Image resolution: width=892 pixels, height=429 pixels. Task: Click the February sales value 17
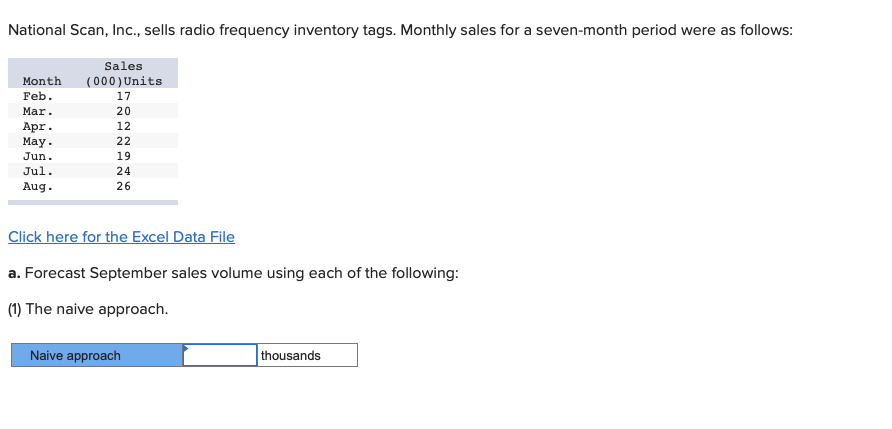(124, 96)
